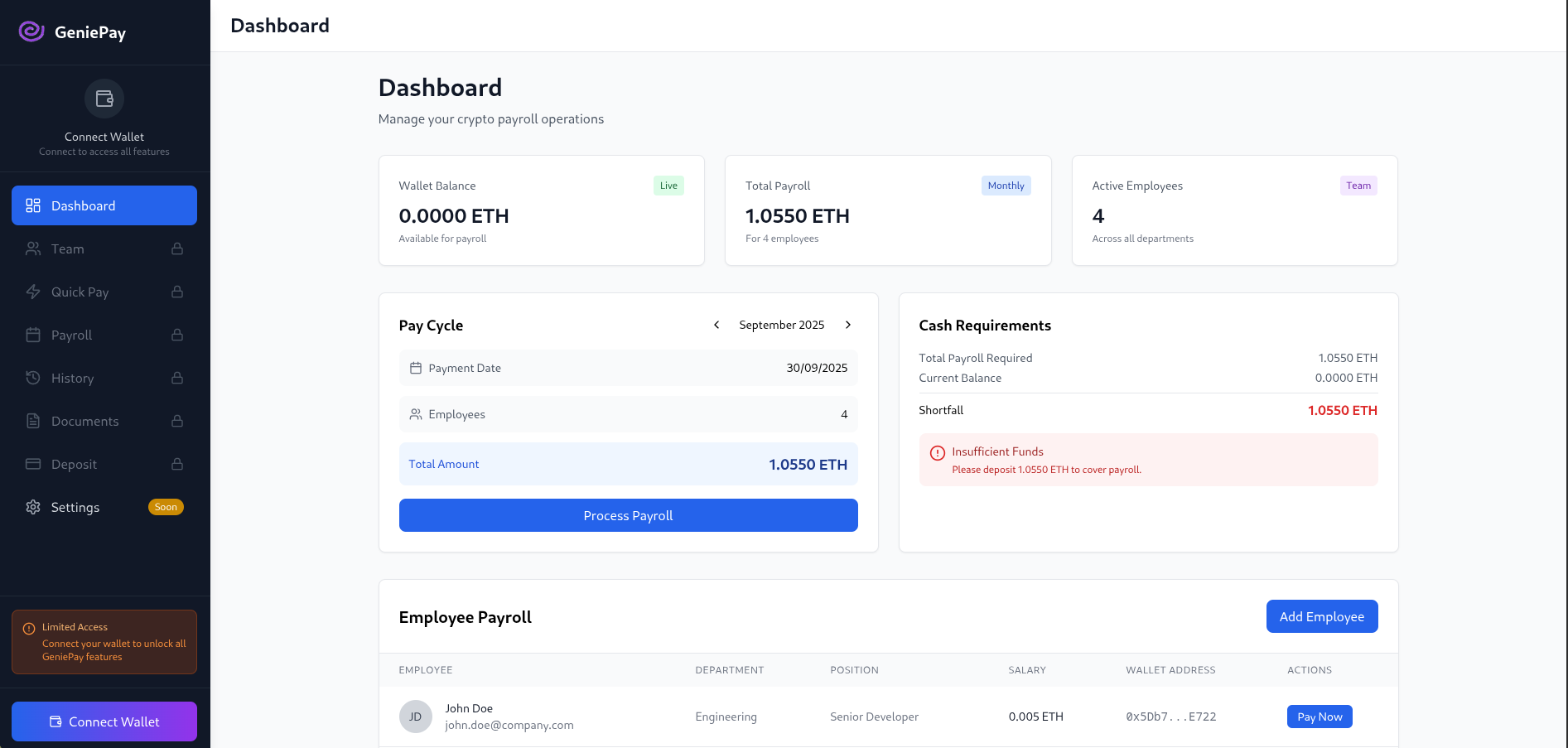Click the lock icon next to Team
Image resolution: width=1568 pixels, height=748 pixels.
177,249
